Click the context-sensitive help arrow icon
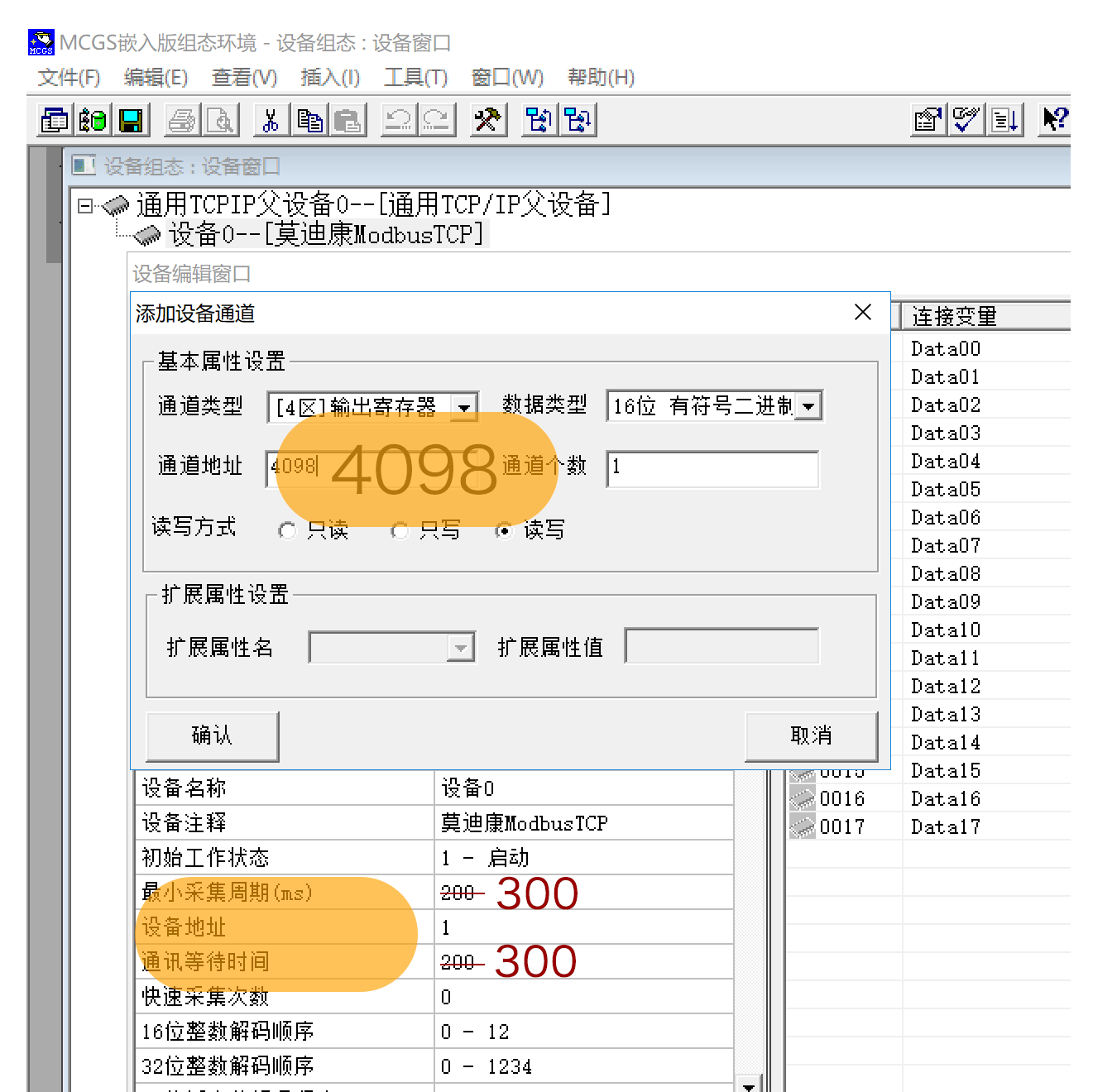This screenshot has width=1117, height=1092. coord(1053,120)
